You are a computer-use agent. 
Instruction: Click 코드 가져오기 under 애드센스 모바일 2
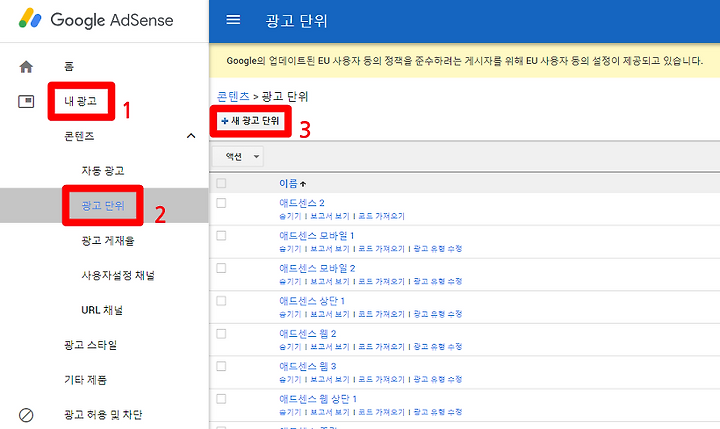click(x=381, y=281)
